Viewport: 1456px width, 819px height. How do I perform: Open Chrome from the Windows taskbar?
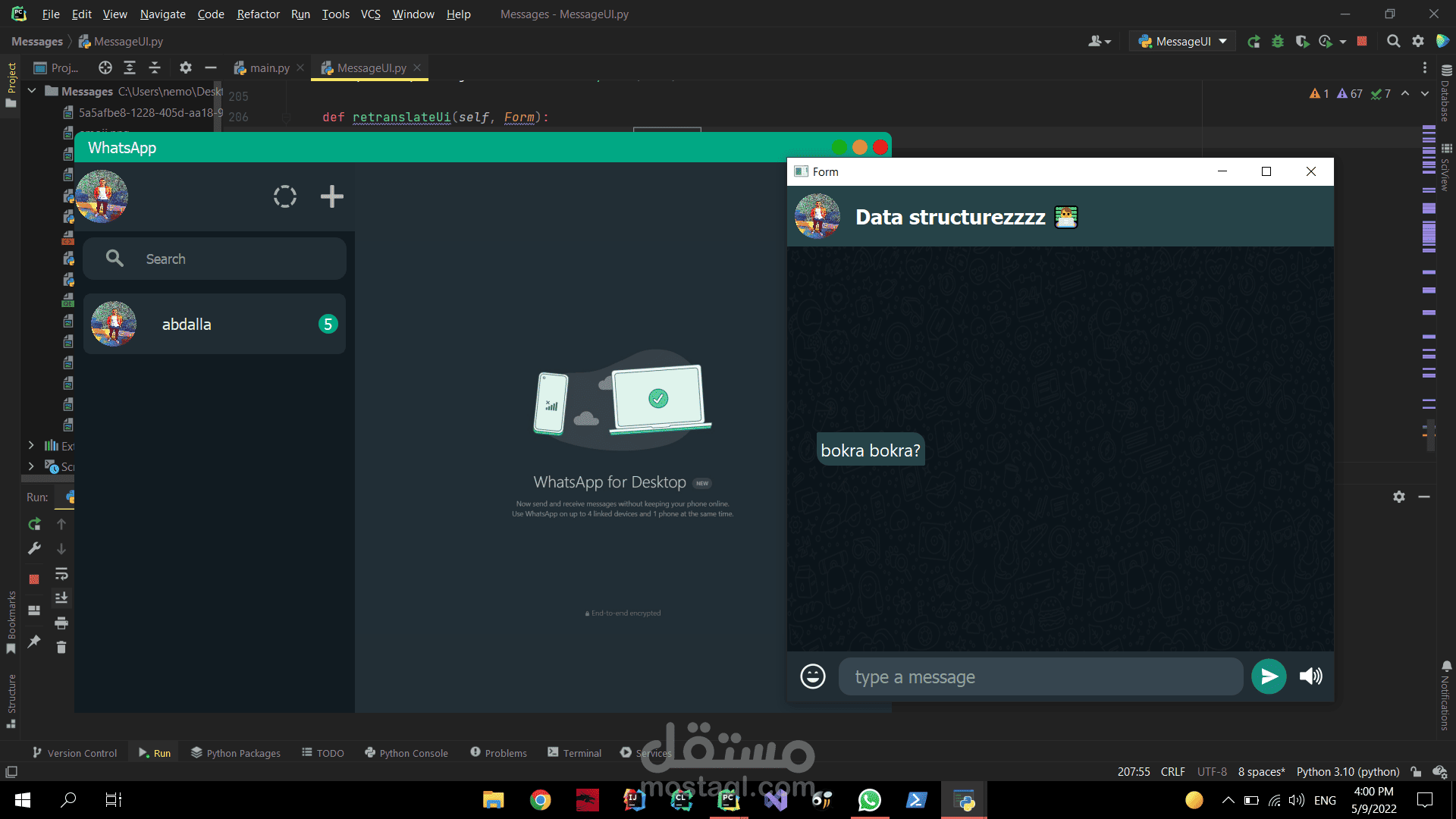540,800
